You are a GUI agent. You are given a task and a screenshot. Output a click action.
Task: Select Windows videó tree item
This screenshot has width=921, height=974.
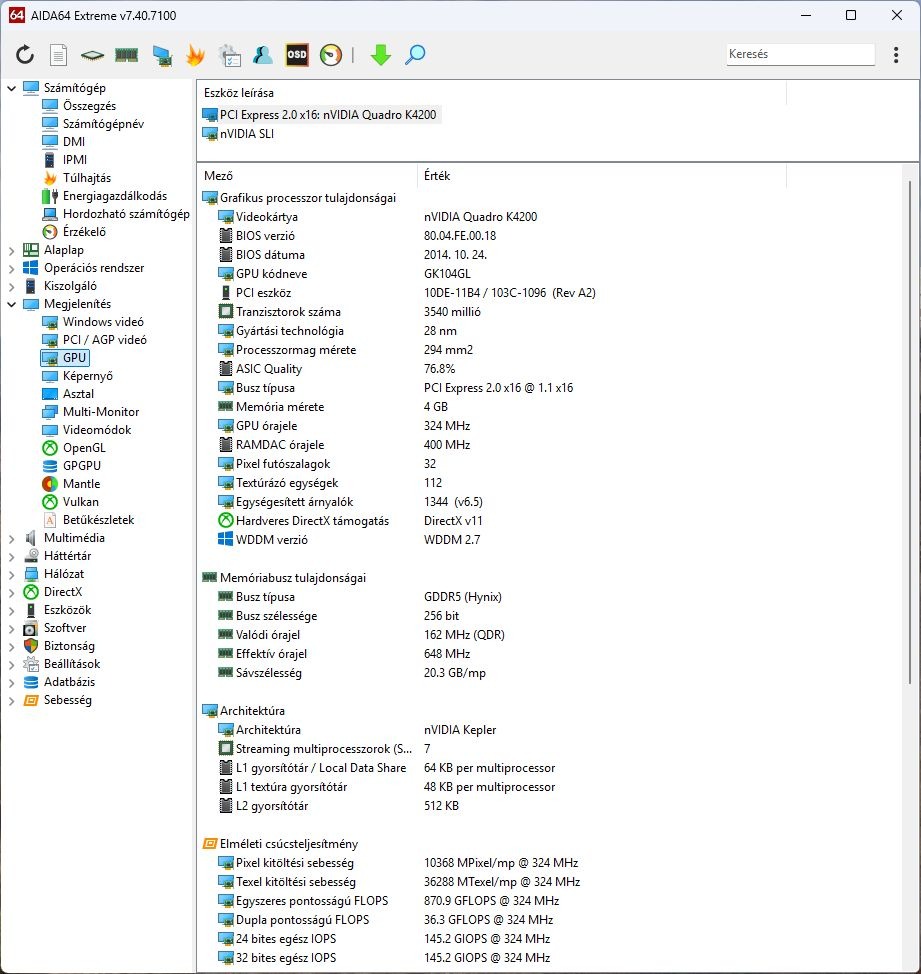(x=103, y=322)
